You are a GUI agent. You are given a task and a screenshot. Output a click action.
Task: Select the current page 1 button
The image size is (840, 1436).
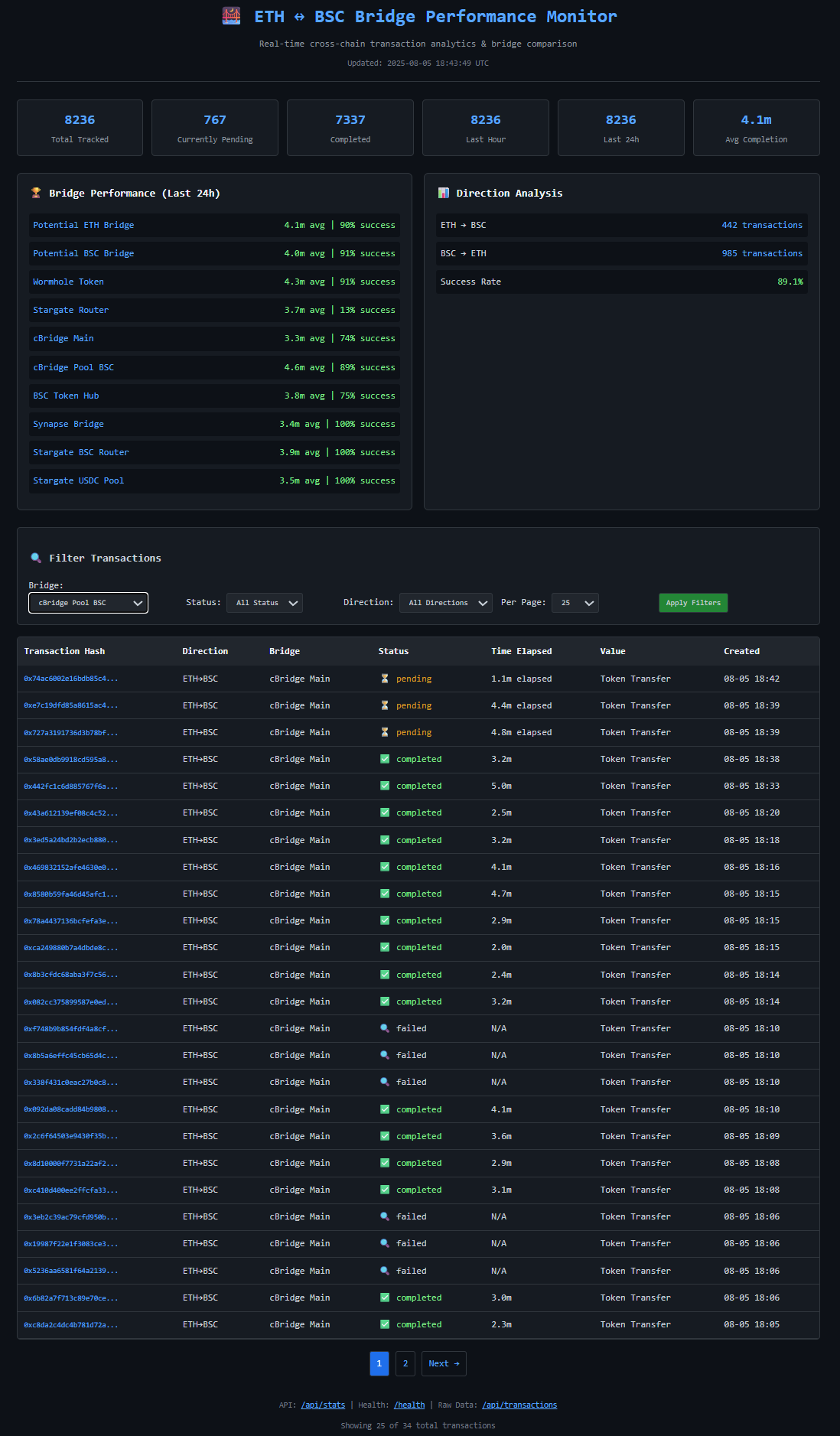coord(379,1363)
